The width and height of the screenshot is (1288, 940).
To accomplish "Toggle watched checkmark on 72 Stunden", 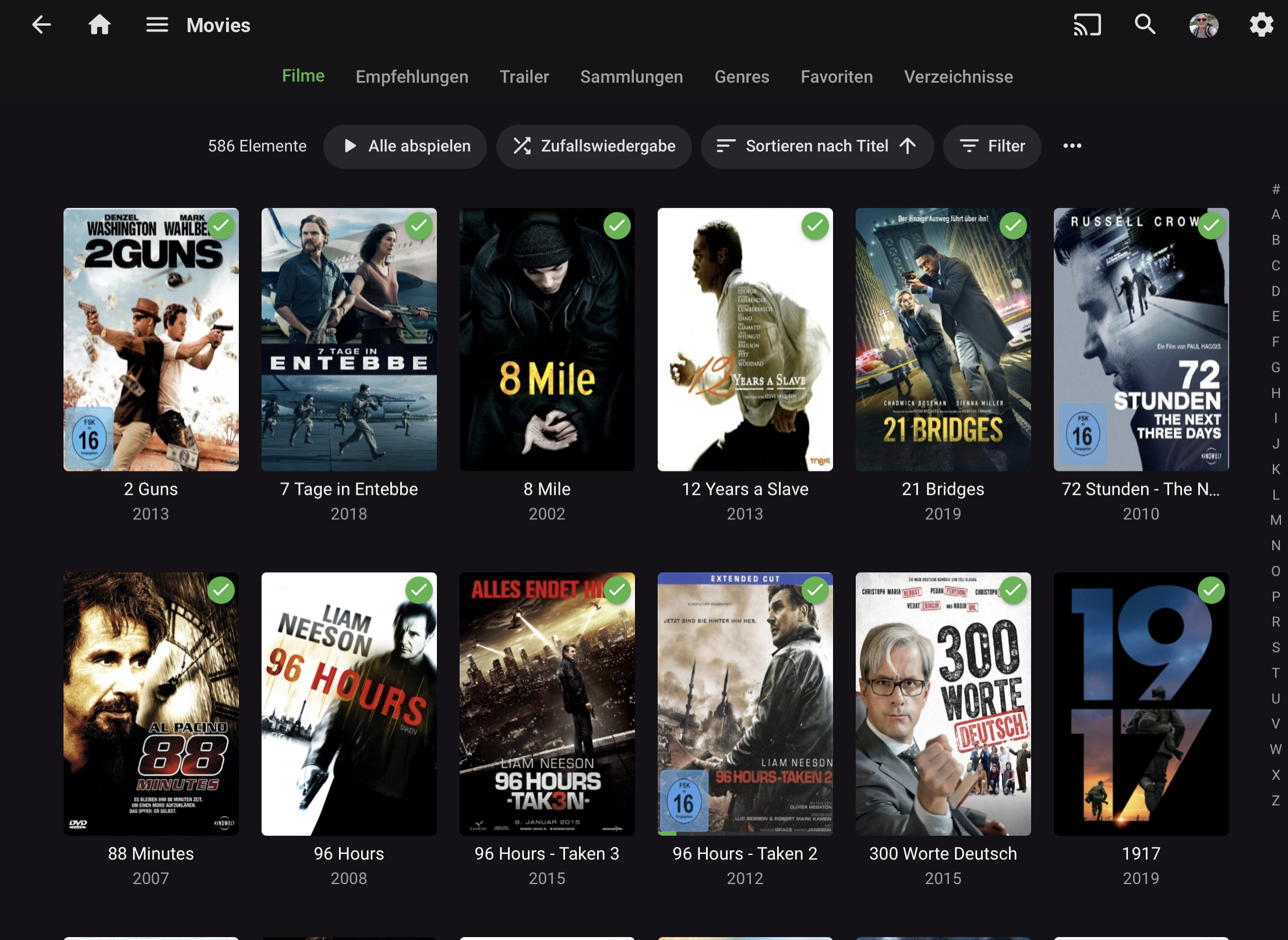I will click(x=1212, y=226).
